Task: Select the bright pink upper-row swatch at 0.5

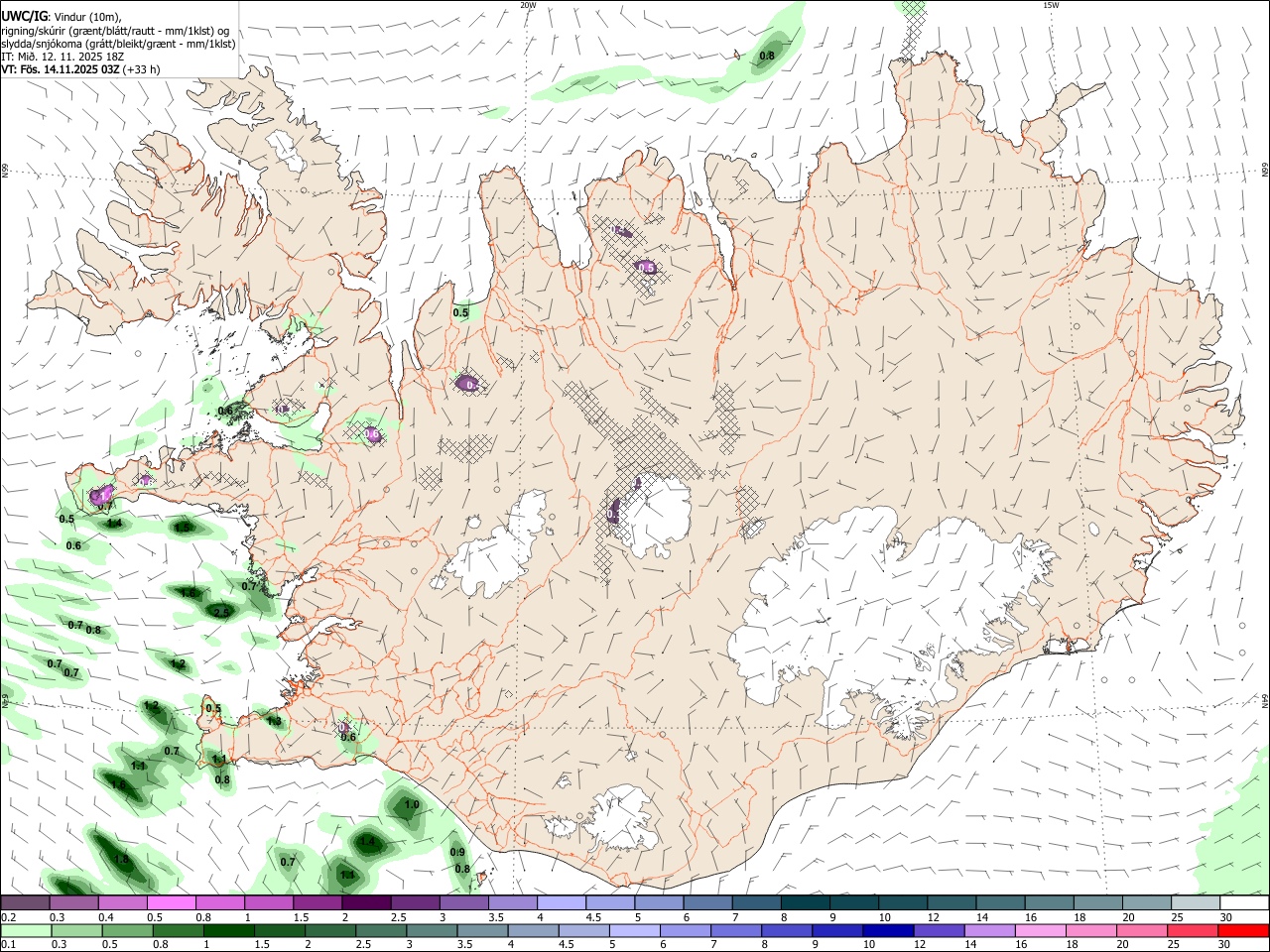Action: point(171,902)
